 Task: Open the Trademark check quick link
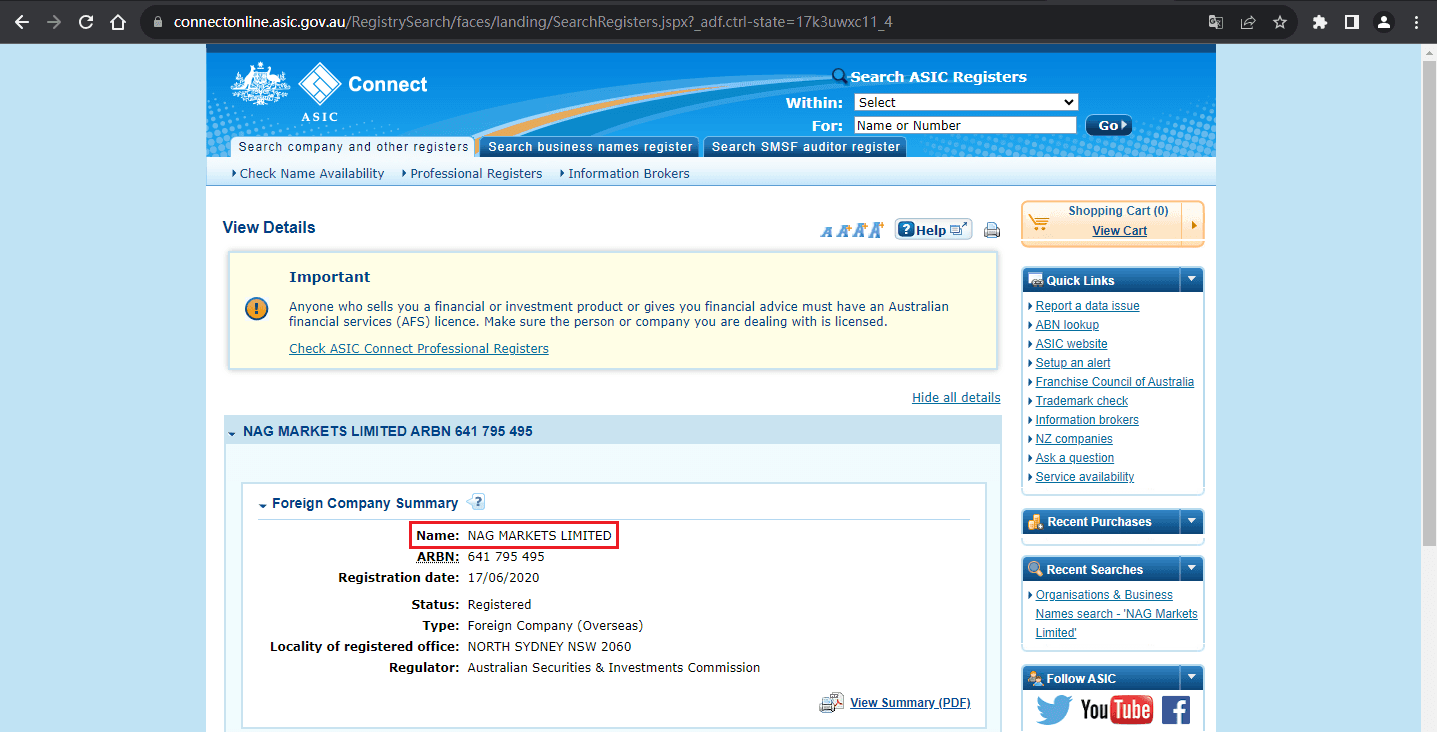click(1081, 401)
